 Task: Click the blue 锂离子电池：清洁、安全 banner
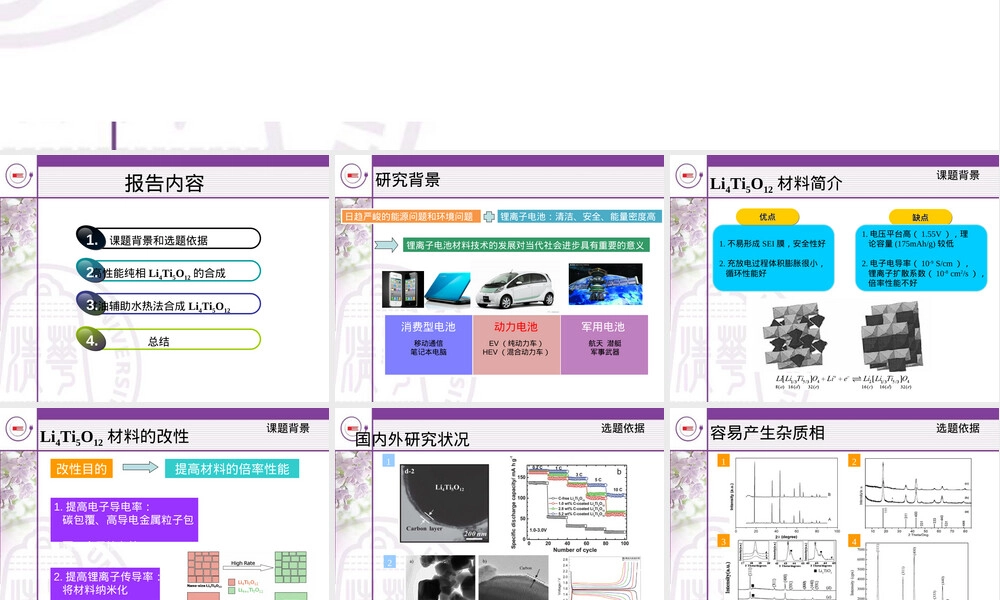(578, 217)
